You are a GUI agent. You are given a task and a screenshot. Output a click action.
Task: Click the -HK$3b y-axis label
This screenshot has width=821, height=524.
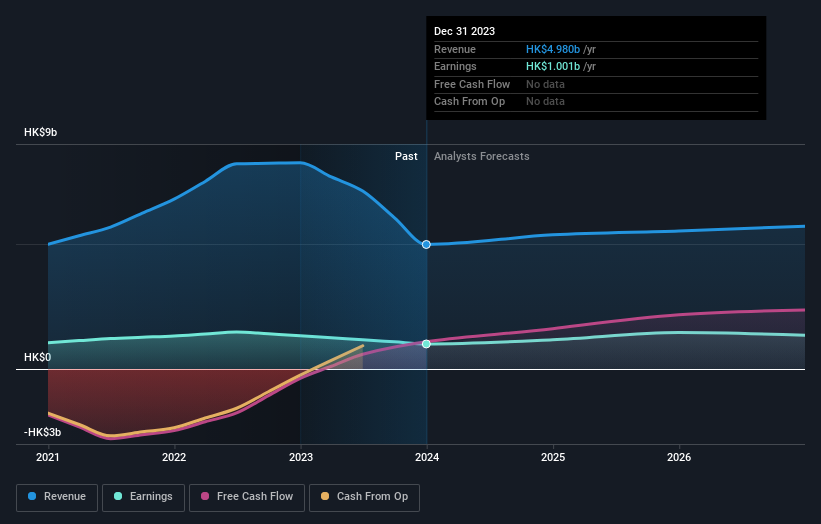pyautogui.click(x=42, y=432)
